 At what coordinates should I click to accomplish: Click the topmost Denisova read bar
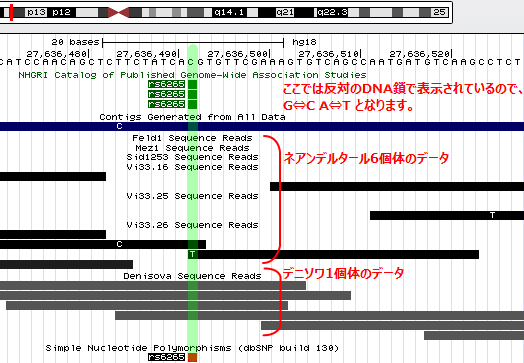point(153,285)
